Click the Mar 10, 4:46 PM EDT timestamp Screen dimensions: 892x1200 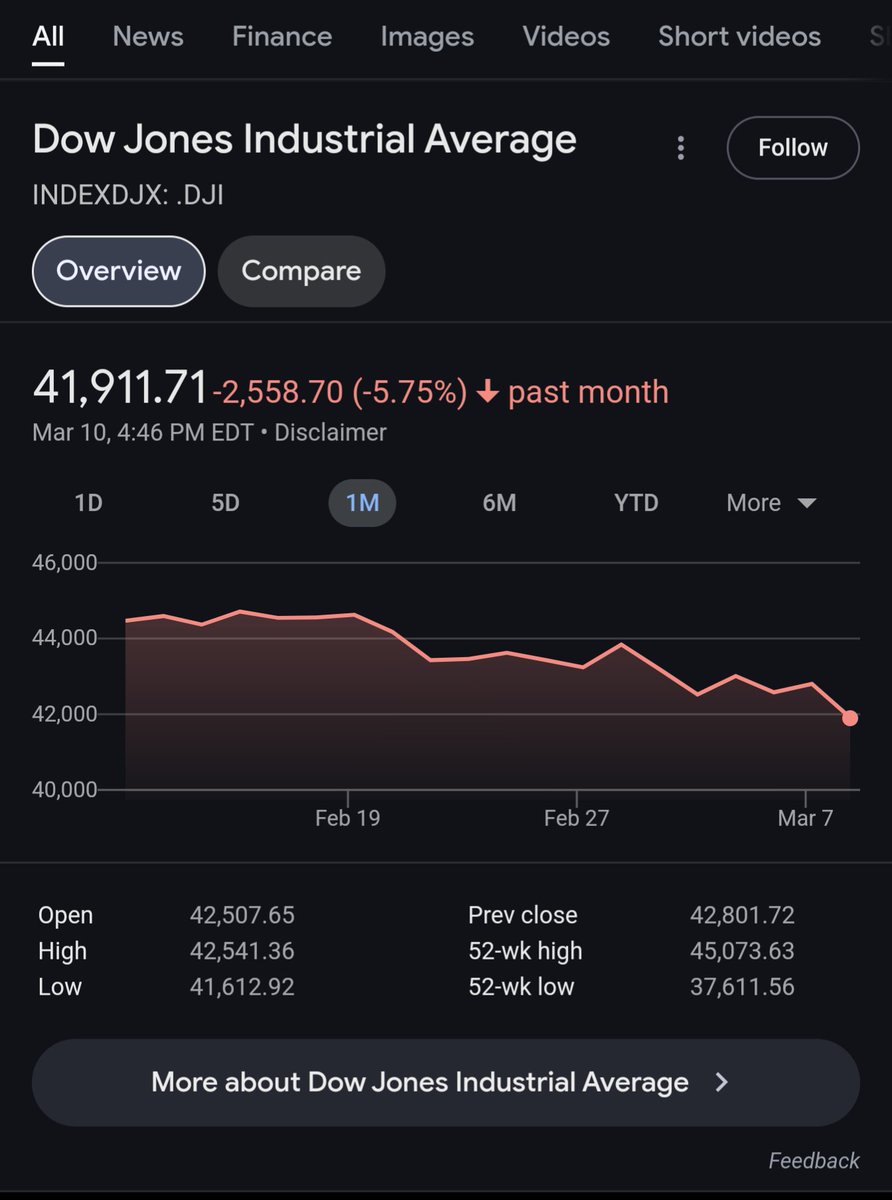[143, 433]
